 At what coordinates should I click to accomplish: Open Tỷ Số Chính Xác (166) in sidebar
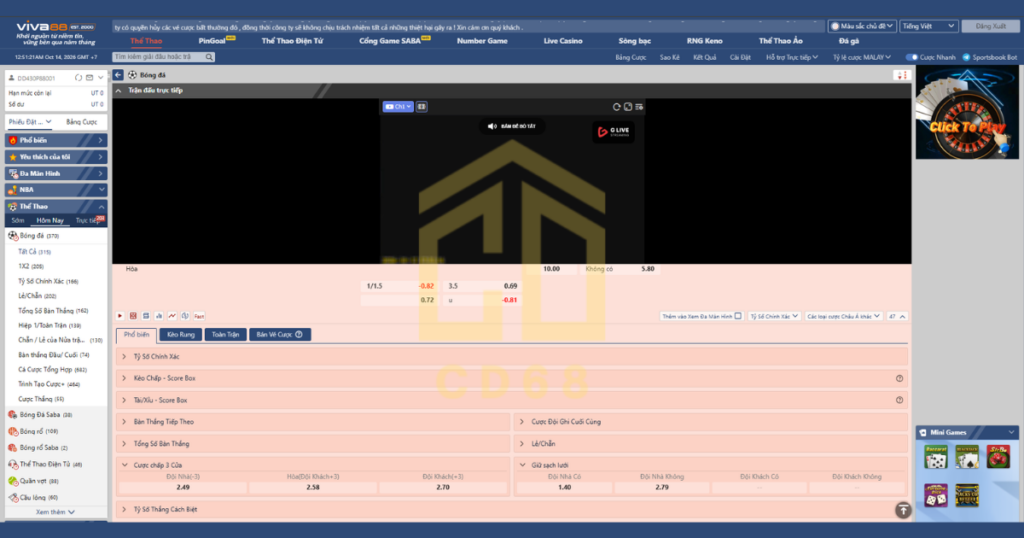click(48, 281)
